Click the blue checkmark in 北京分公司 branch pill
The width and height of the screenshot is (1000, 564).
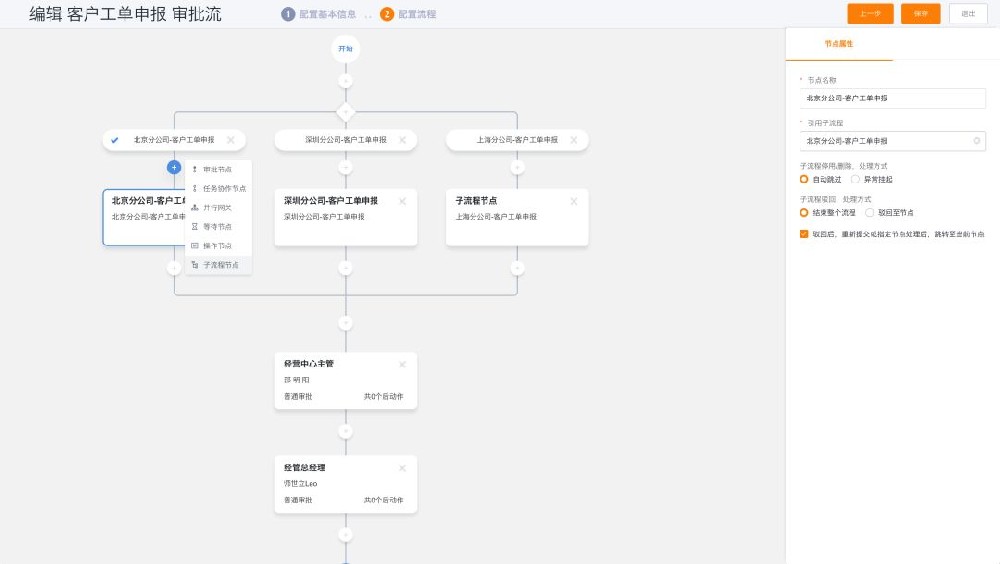(x=115, y=140)
